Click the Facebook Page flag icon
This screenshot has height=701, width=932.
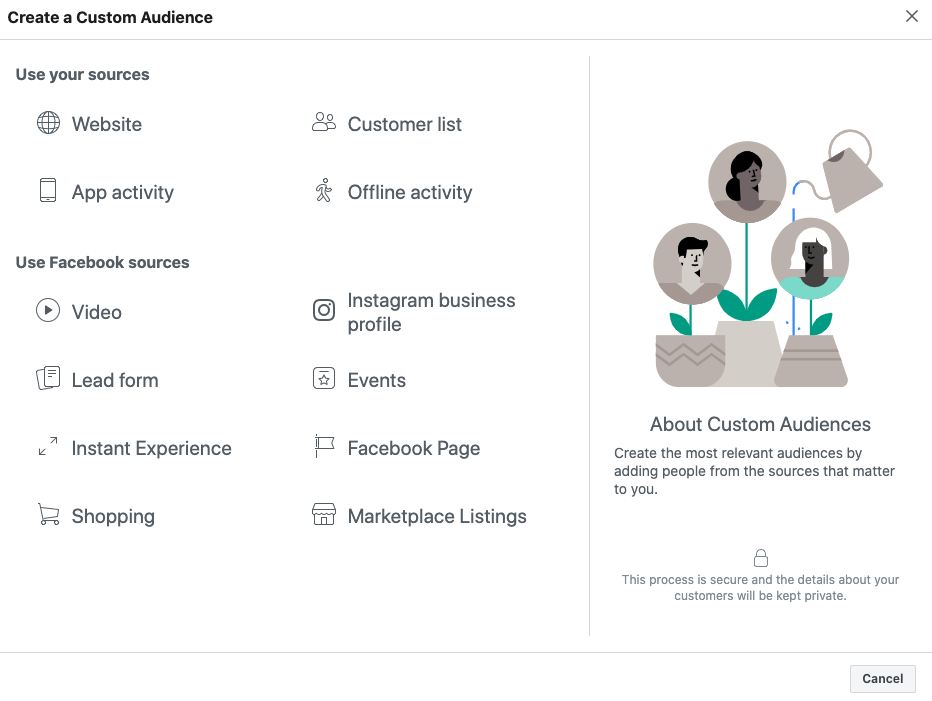coord(322,447)
